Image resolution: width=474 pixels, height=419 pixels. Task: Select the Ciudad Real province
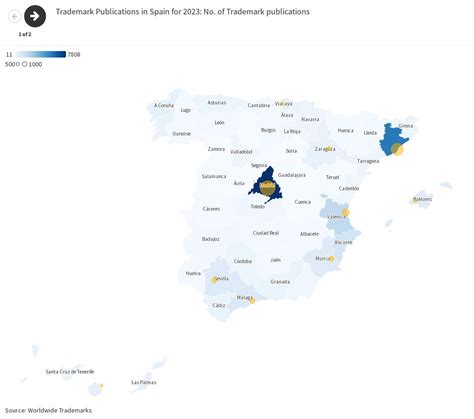click(266, 233)
